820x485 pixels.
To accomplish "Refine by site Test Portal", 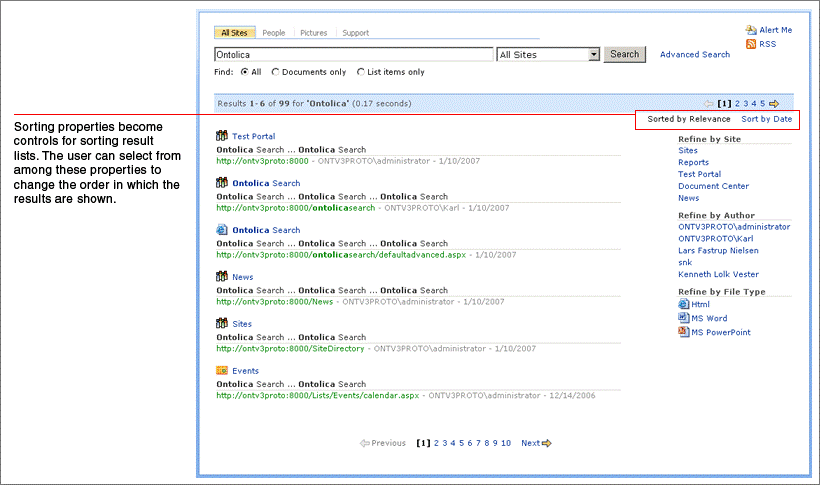I will (x=699, y=174).
